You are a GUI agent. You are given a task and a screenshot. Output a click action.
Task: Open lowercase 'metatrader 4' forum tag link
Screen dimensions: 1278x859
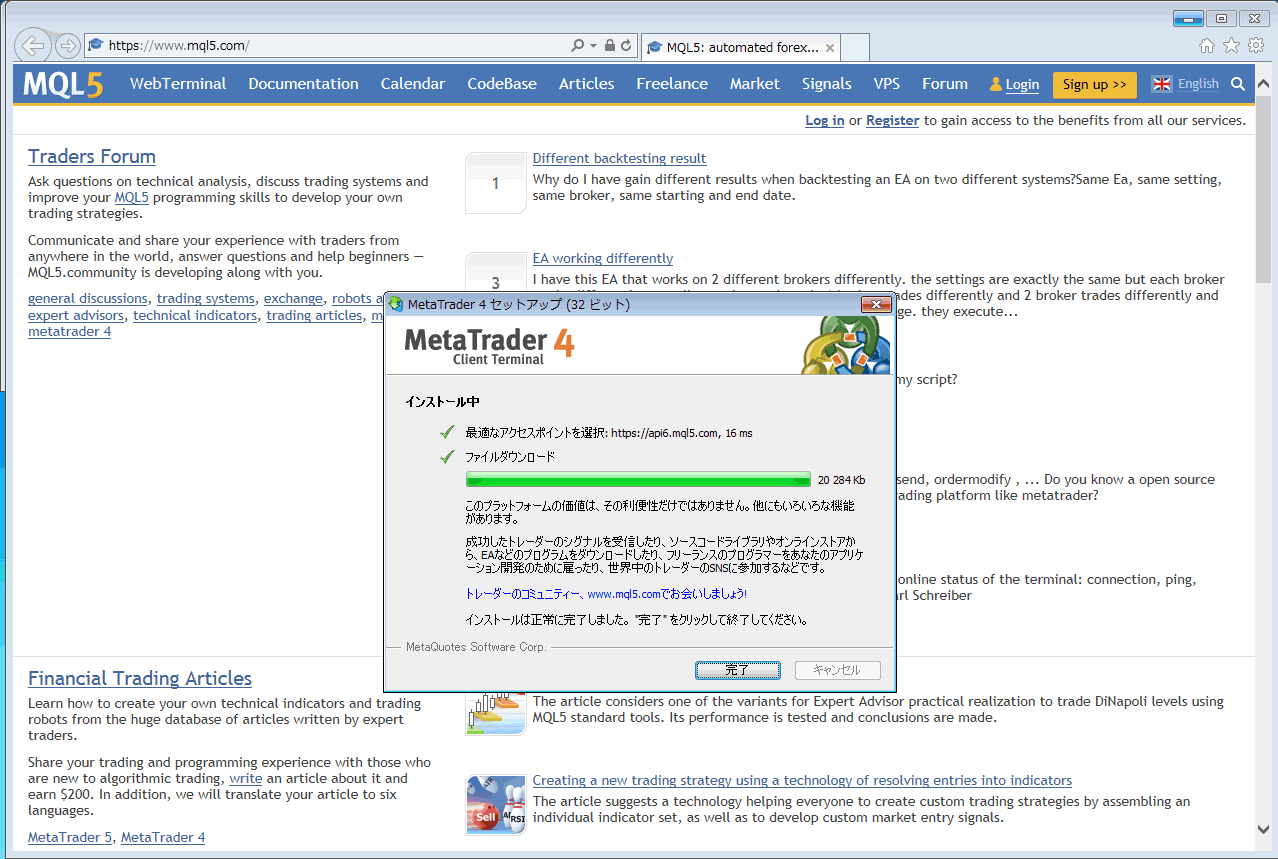point(69,331)
